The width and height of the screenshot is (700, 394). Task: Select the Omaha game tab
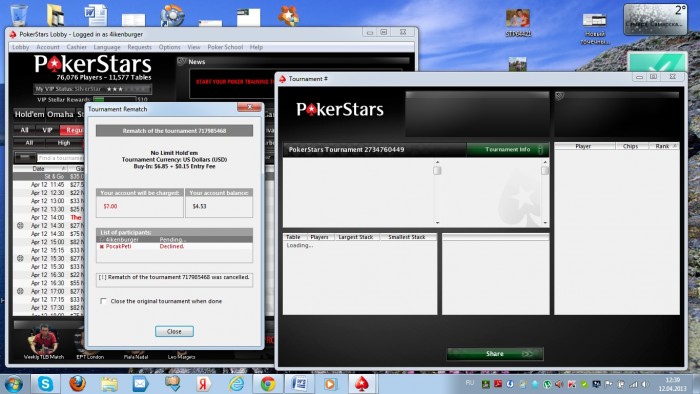pos(60,114)
